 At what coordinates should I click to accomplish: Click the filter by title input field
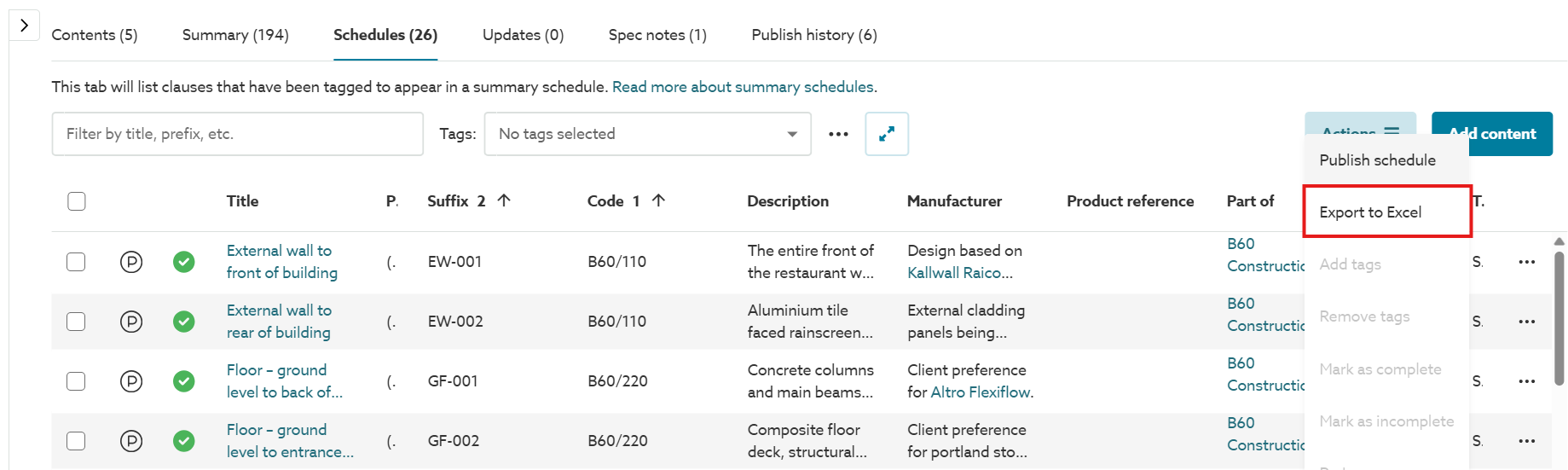coord(237,134)
